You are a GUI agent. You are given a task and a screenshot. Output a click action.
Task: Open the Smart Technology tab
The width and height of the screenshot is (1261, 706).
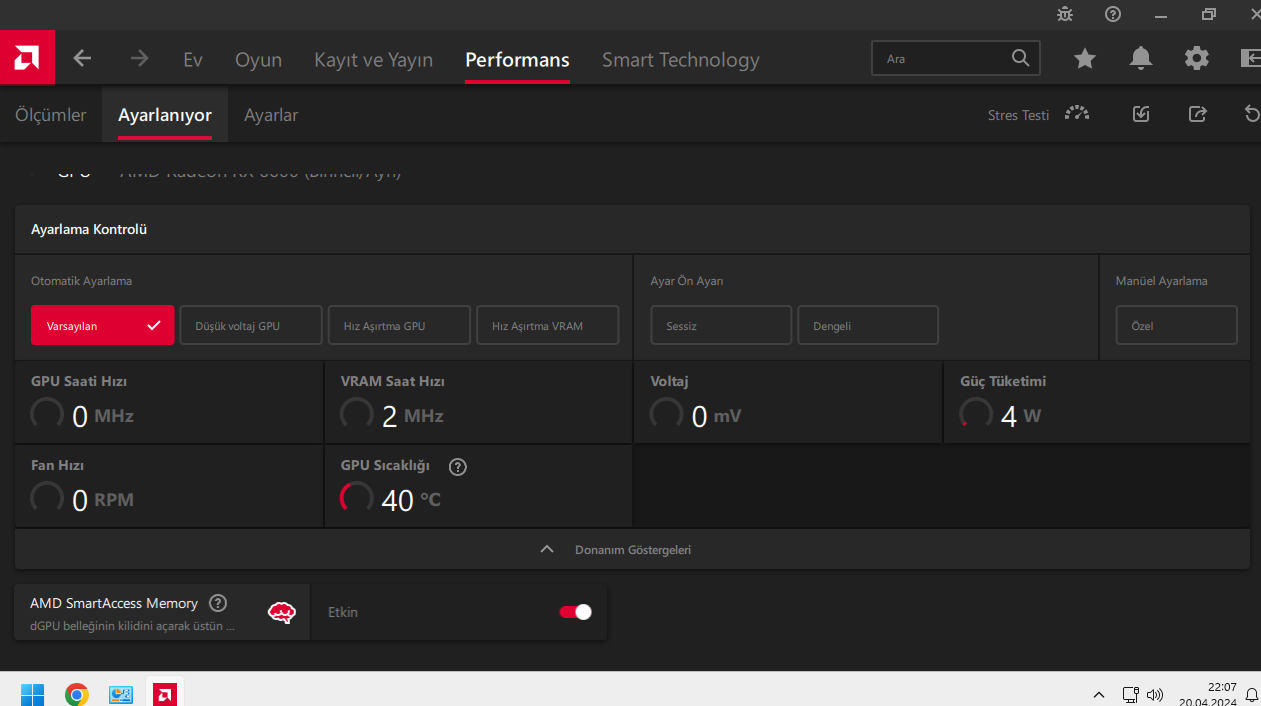tap(680, 59)
